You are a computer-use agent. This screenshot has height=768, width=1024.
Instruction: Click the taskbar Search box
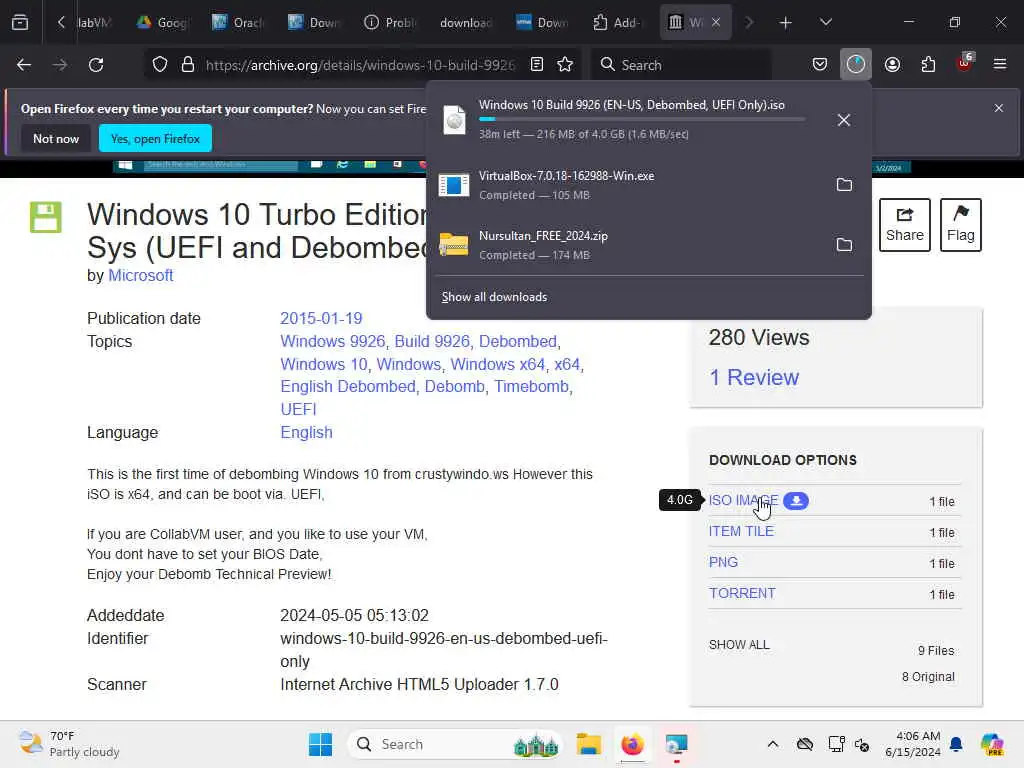[x=456, y=744]
